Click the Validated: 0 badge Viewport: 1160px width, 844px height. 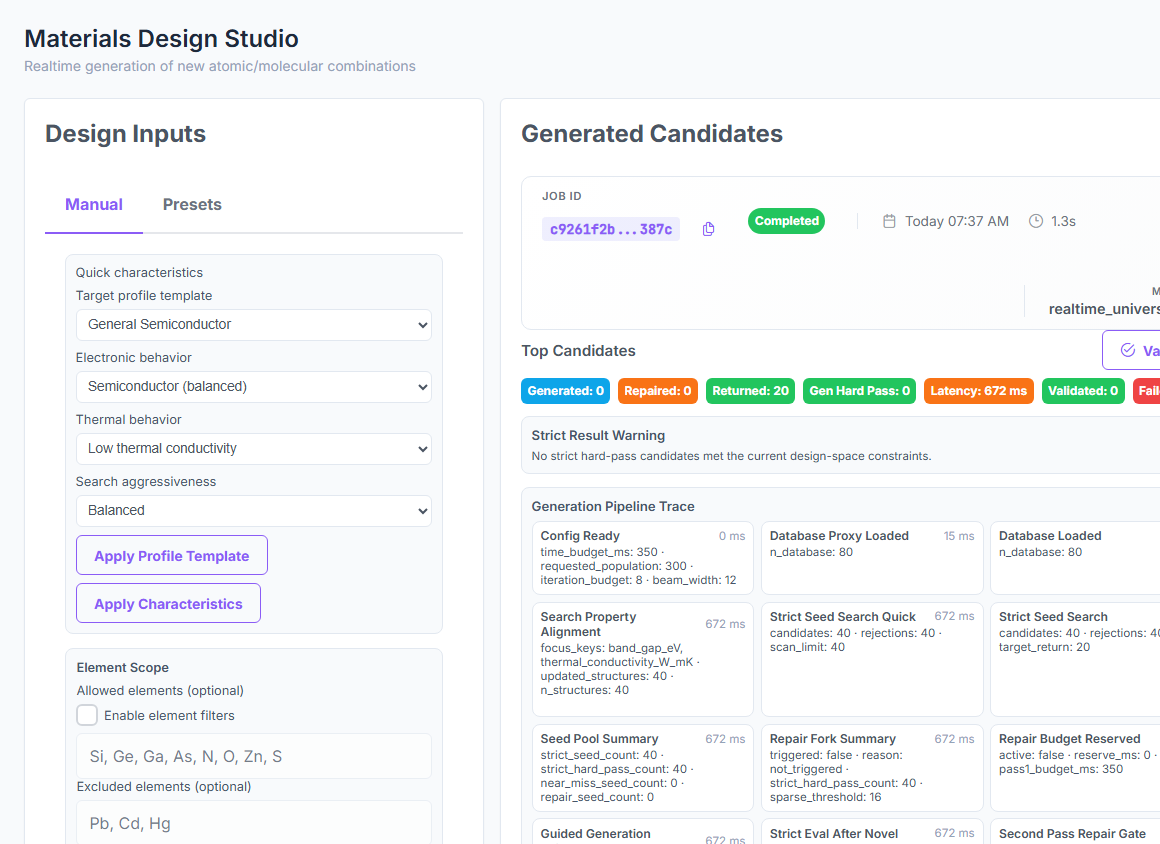pyautogui.click(x=1083, y=391)
